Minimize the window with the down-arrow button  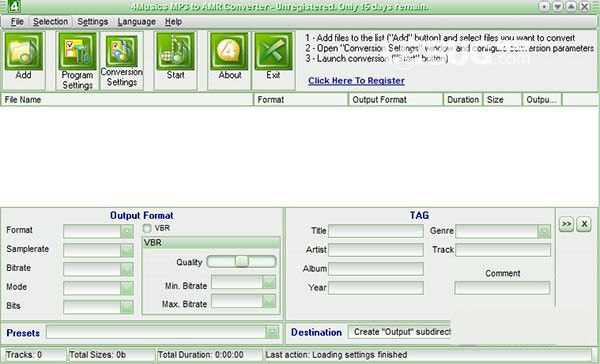pyautogui.click(x=558, y=7)
